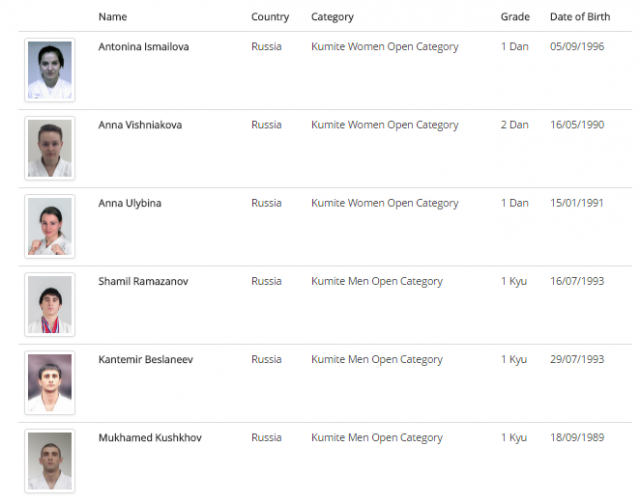Image resolution: width=640 pixels, height=503 pixels.
Task: Sort by the Name column header
Action: coord(113,17)
